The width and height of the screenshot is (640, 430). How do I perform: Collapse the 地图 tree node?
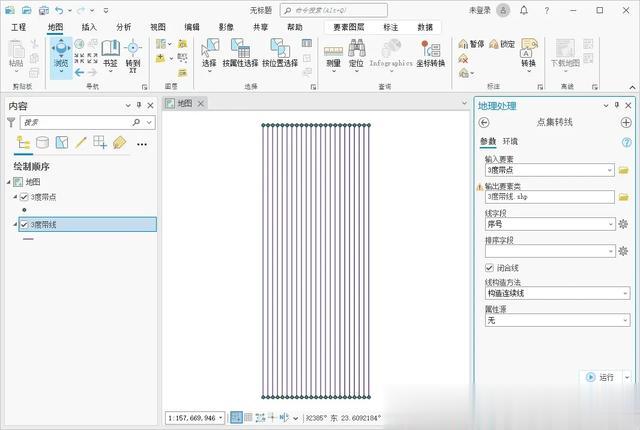pos(9,182)
